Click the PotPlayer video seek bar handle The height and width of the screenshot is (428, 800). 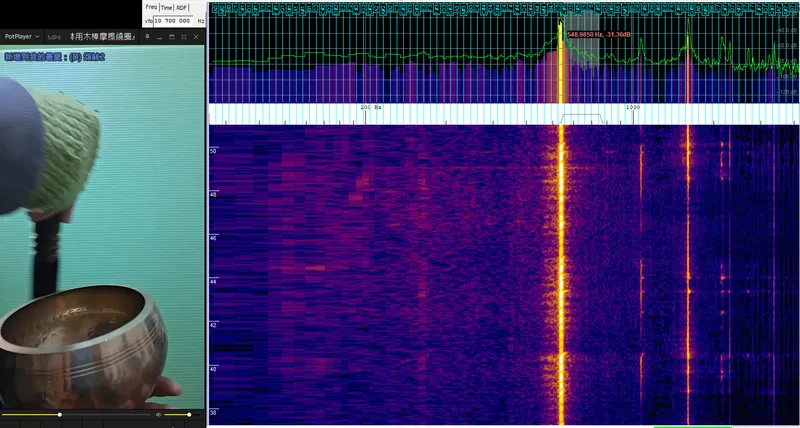click(x=60, y=415)
